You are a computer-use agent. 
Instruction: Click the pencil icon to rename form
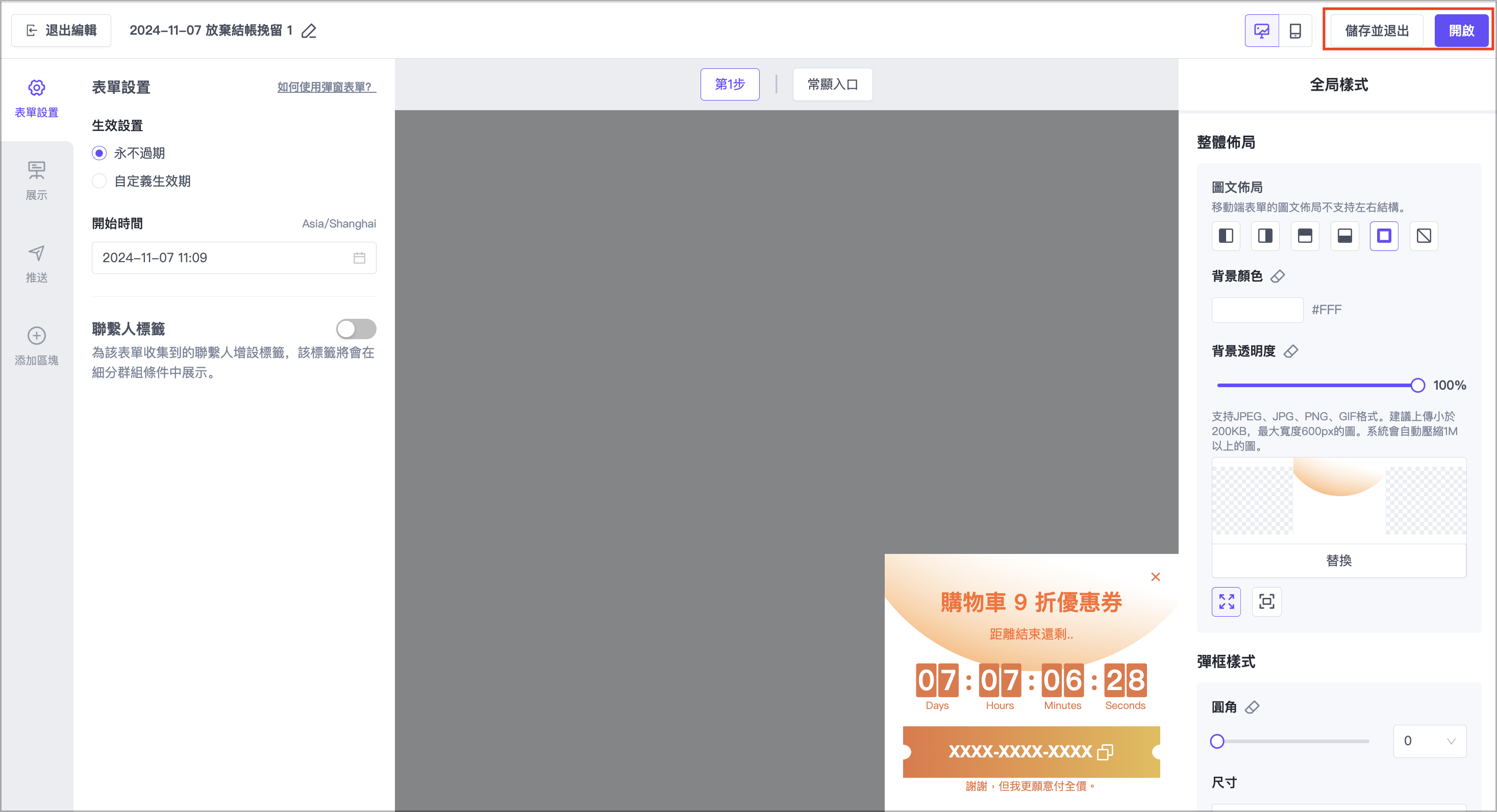[309, 31]
